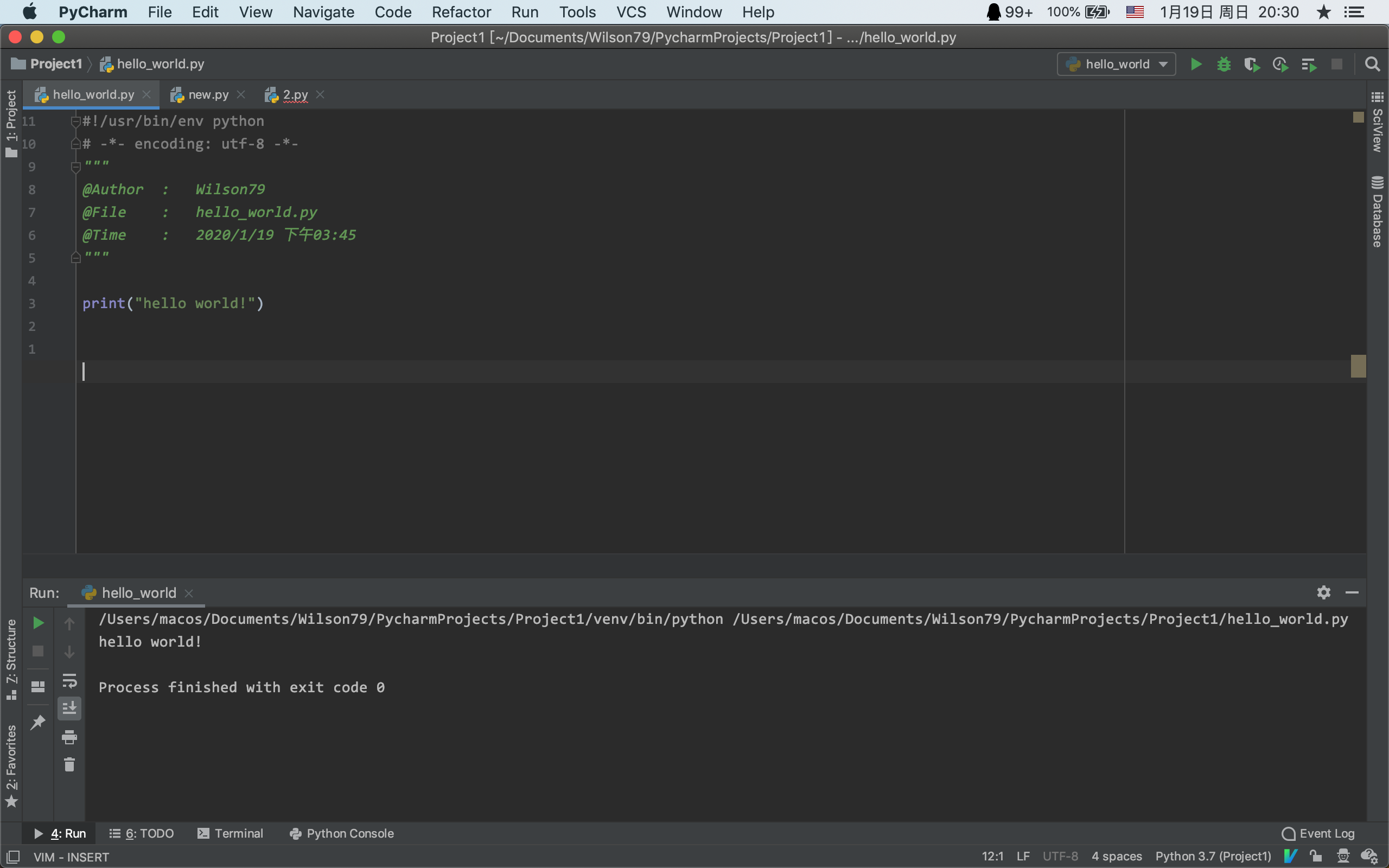Open the Tools menu in menu bar
This screenshot has width=1389, height=868.
tap(577, 12)
